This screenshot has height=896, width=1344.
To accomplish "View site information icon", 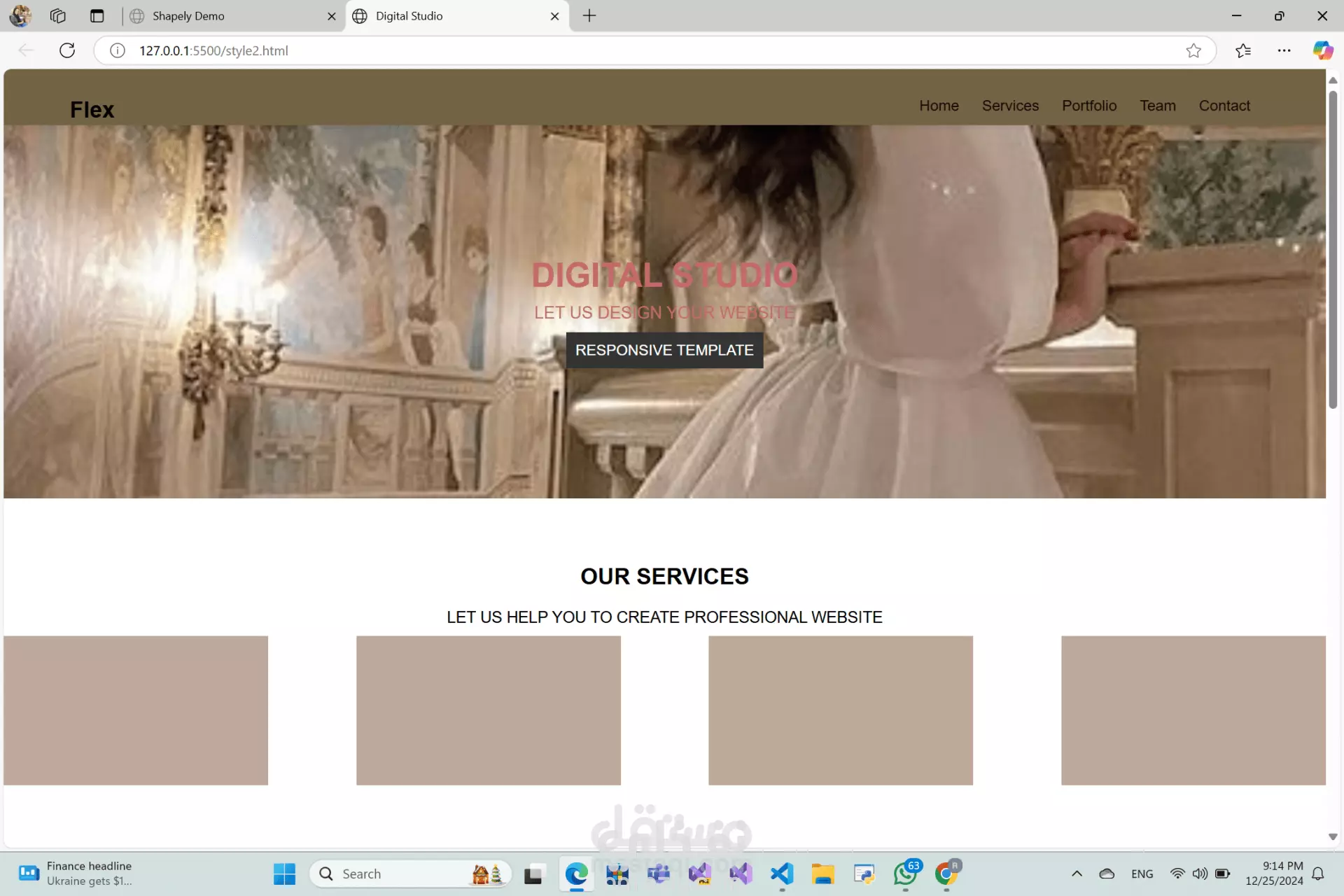I will [x=118, y=50].
